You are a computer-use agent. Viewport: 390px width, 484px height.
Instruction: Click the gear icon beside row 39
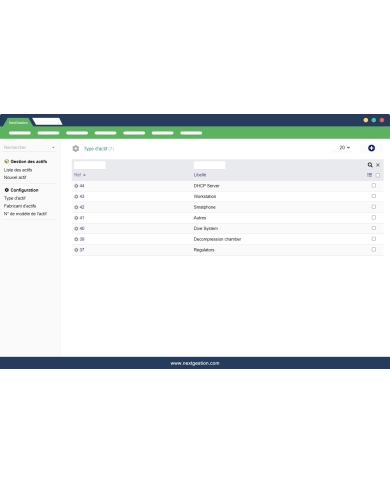point(76,239)
